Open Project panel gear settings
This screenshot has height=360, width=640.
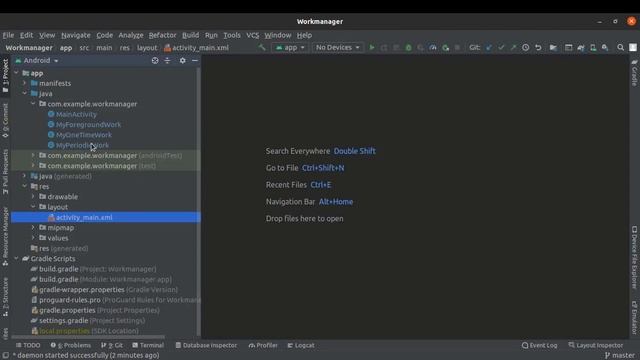click(182, 60)
